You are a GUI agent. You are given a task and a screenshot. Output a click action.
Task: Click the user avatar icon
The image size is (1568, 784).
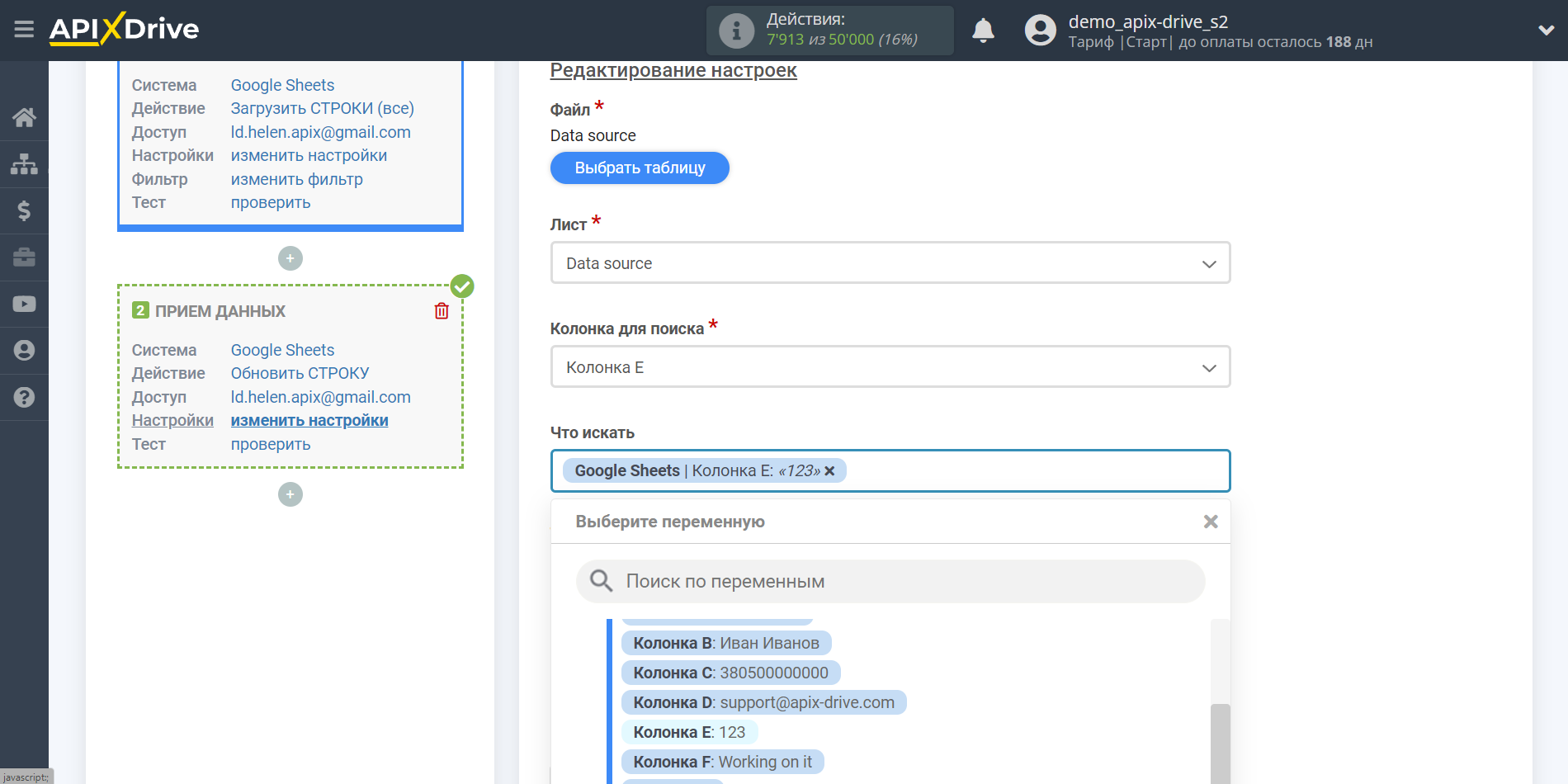point(1040,31)
